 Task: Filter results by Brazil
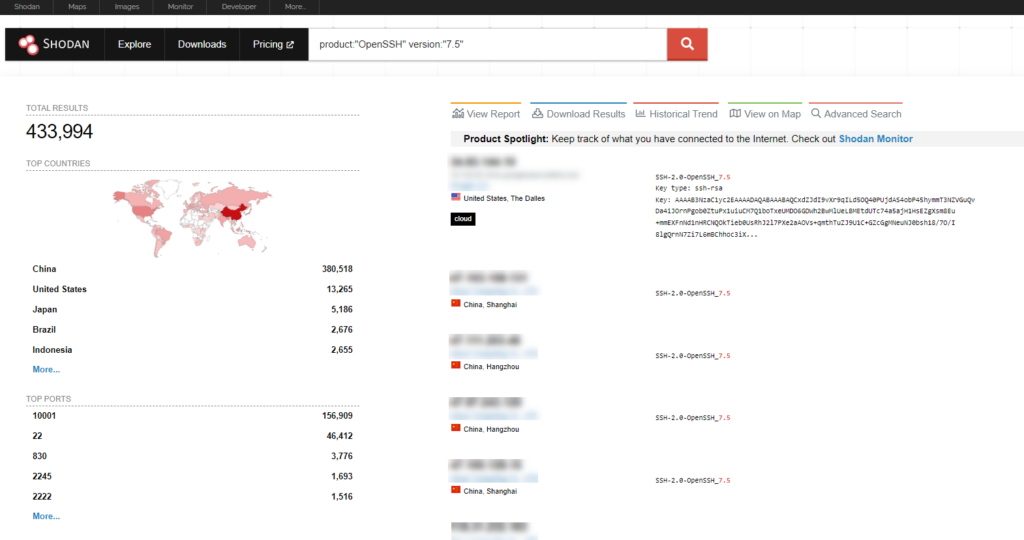pyautogui.click(x=44, y=329)
